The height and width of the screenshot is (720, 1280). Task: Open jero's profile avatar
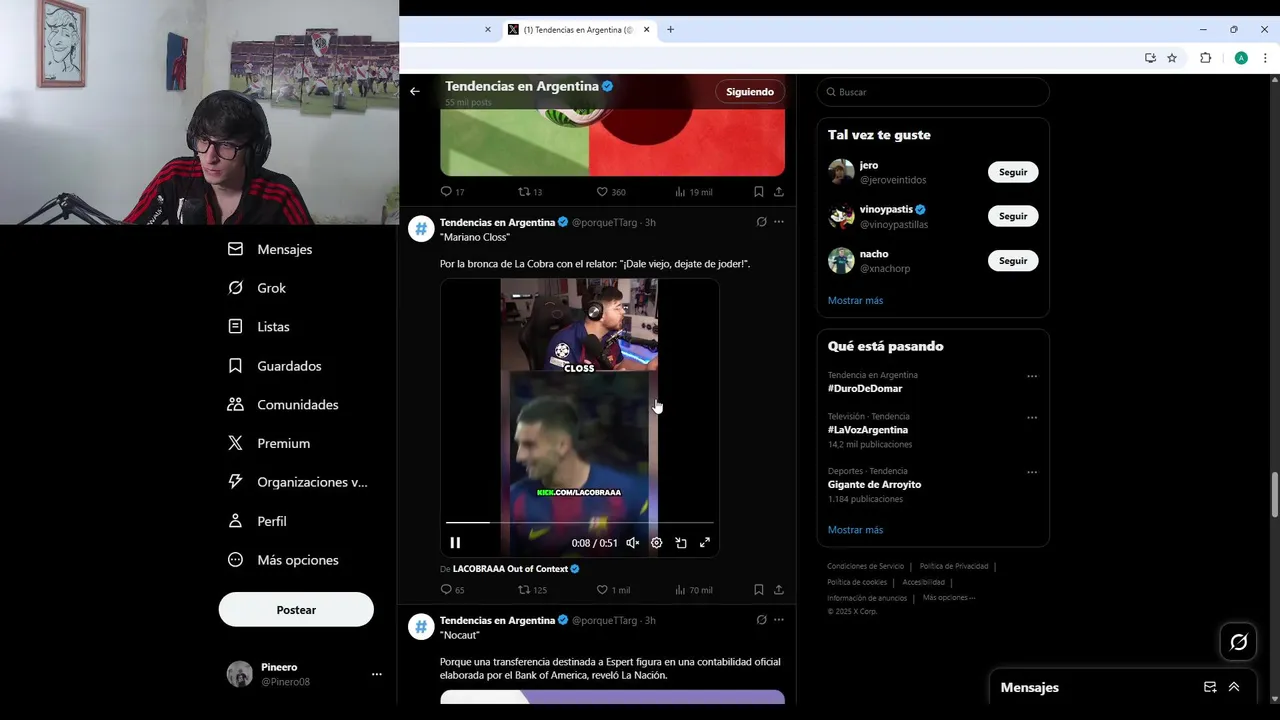pyautogui.click(x=841, y=172)
